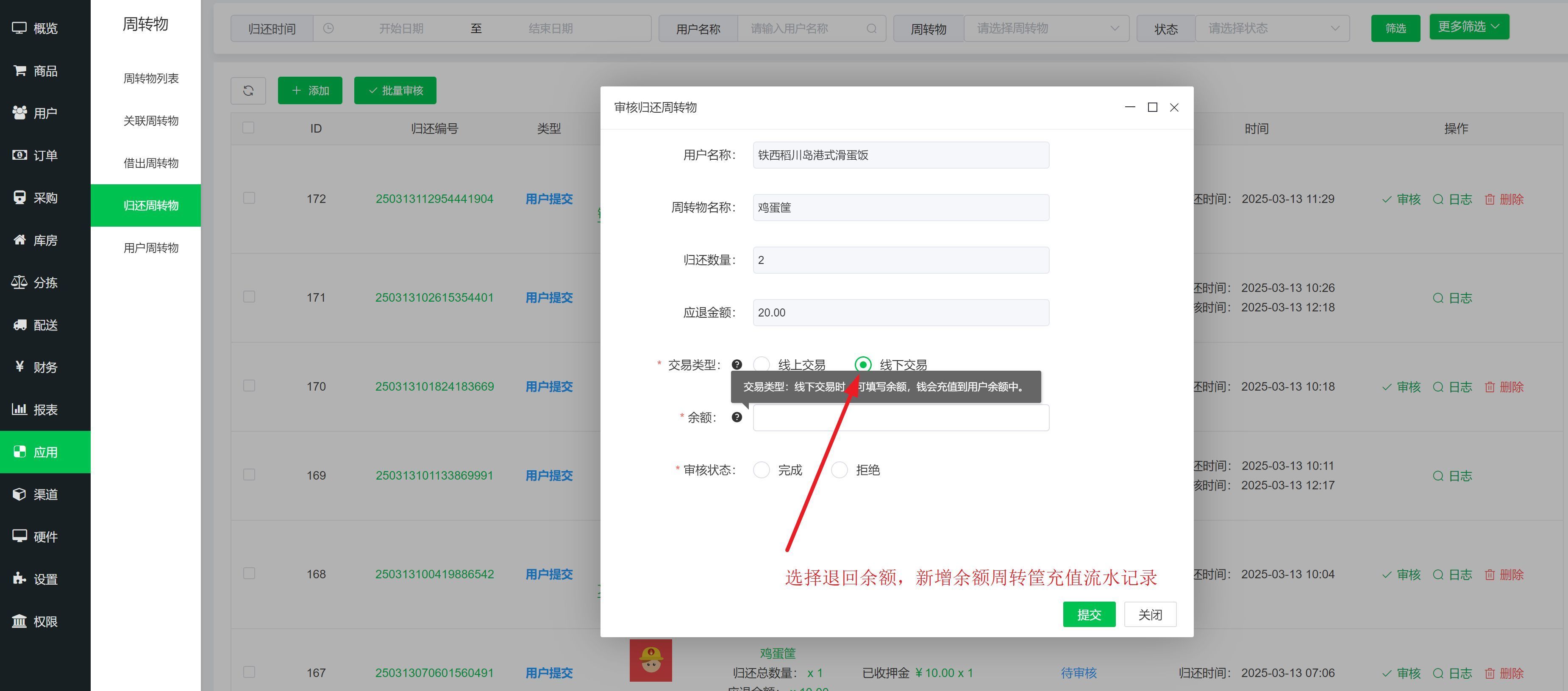Click help icon beside 交易类型 label
This screenshot has height=691, width=1568.
(x=737, y=365)
